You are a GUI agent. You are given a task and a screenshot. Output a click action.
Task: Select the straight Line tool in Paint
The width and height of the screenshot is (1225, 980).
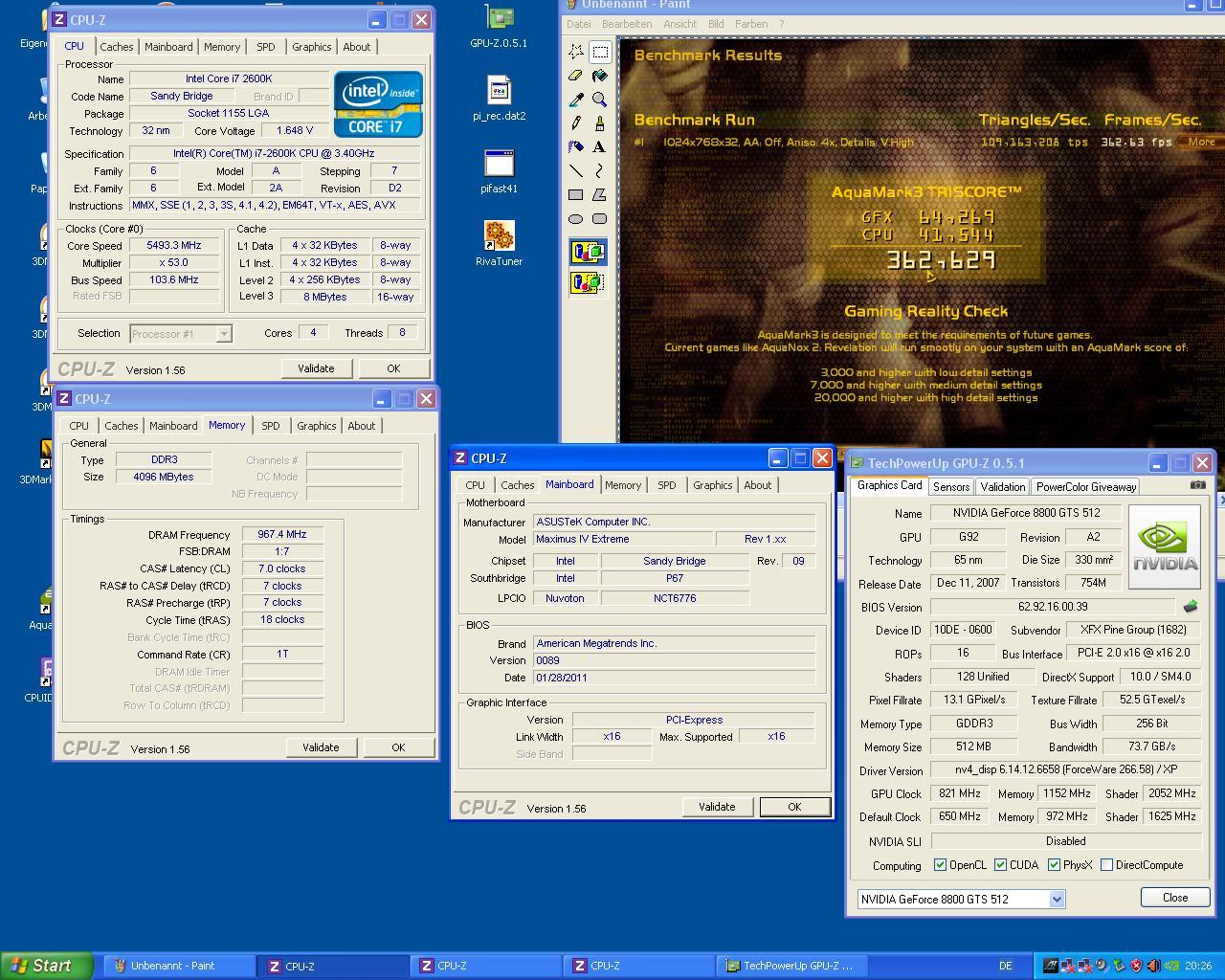click(576, 171)
